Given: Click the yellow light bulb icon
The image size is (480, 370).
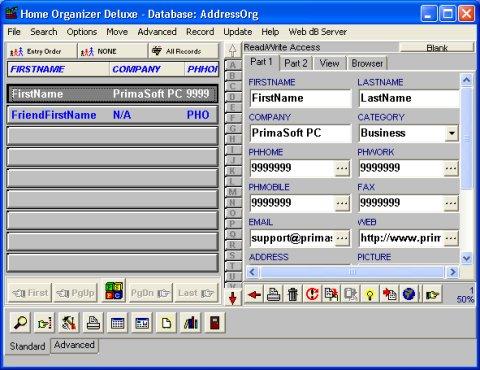Looking at the screenshot, I should coord(370,294).
